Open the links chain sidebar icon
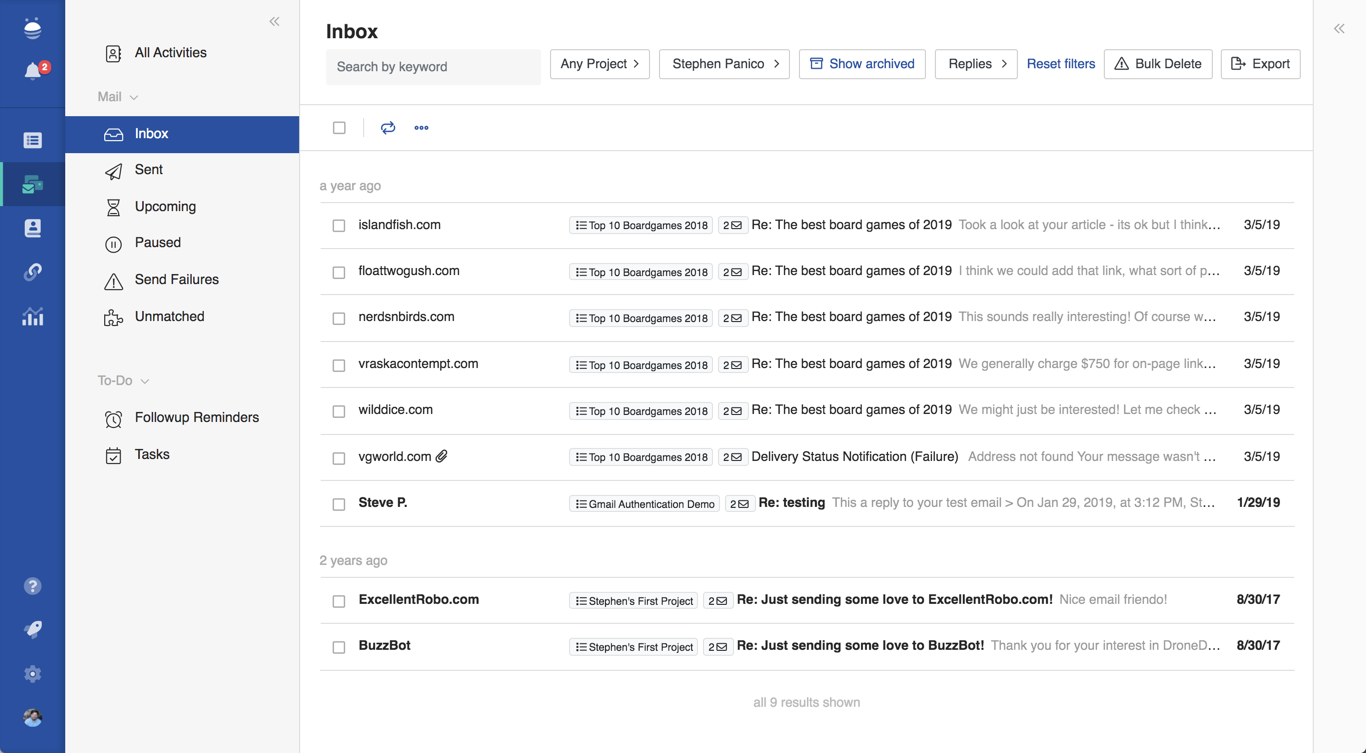The width and height of the screenshot is (1366, 753). (33, 272)
